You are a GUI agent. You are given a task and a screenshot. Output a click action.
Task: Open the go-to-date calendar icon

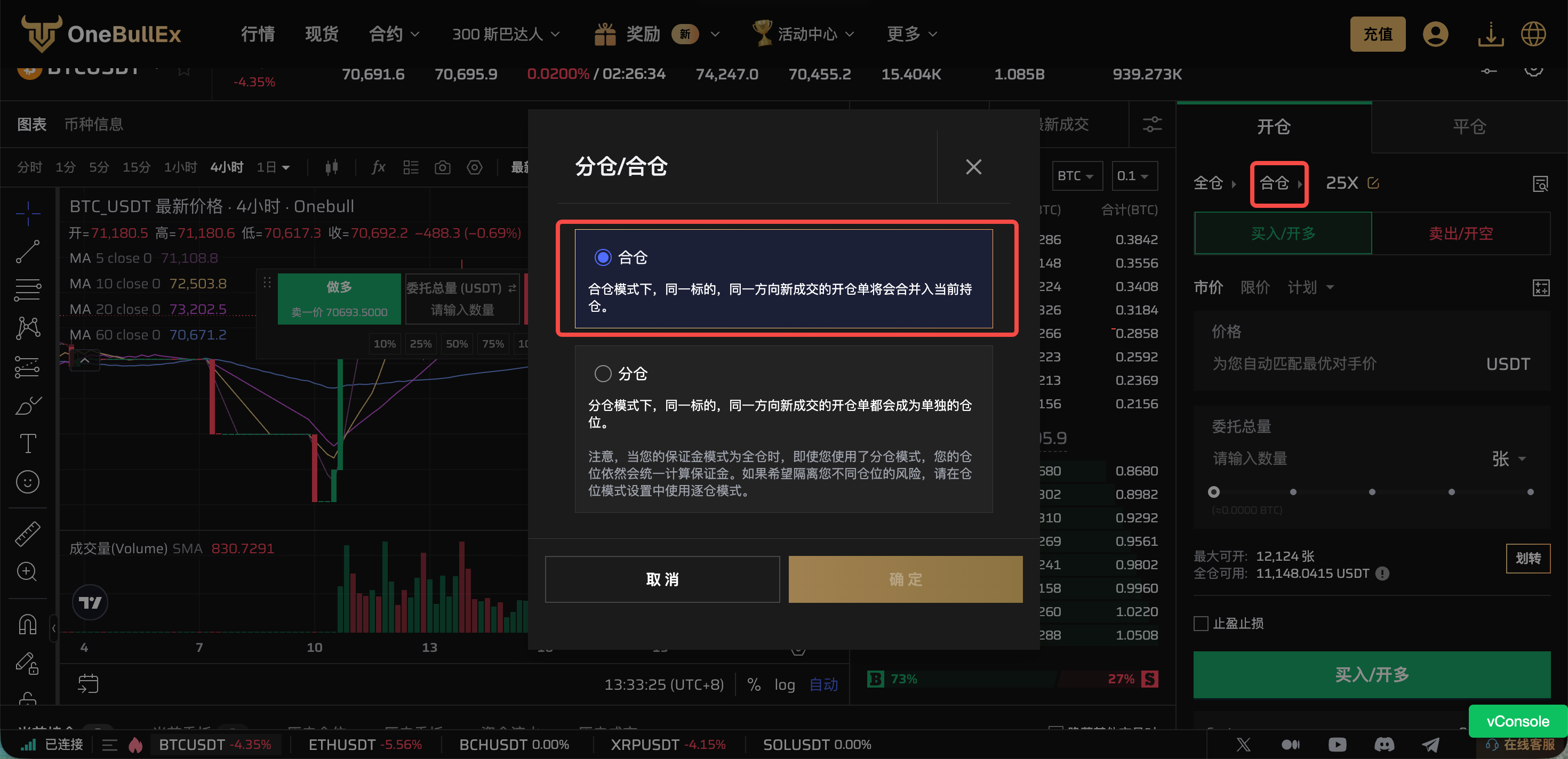[x=88, y=684]
